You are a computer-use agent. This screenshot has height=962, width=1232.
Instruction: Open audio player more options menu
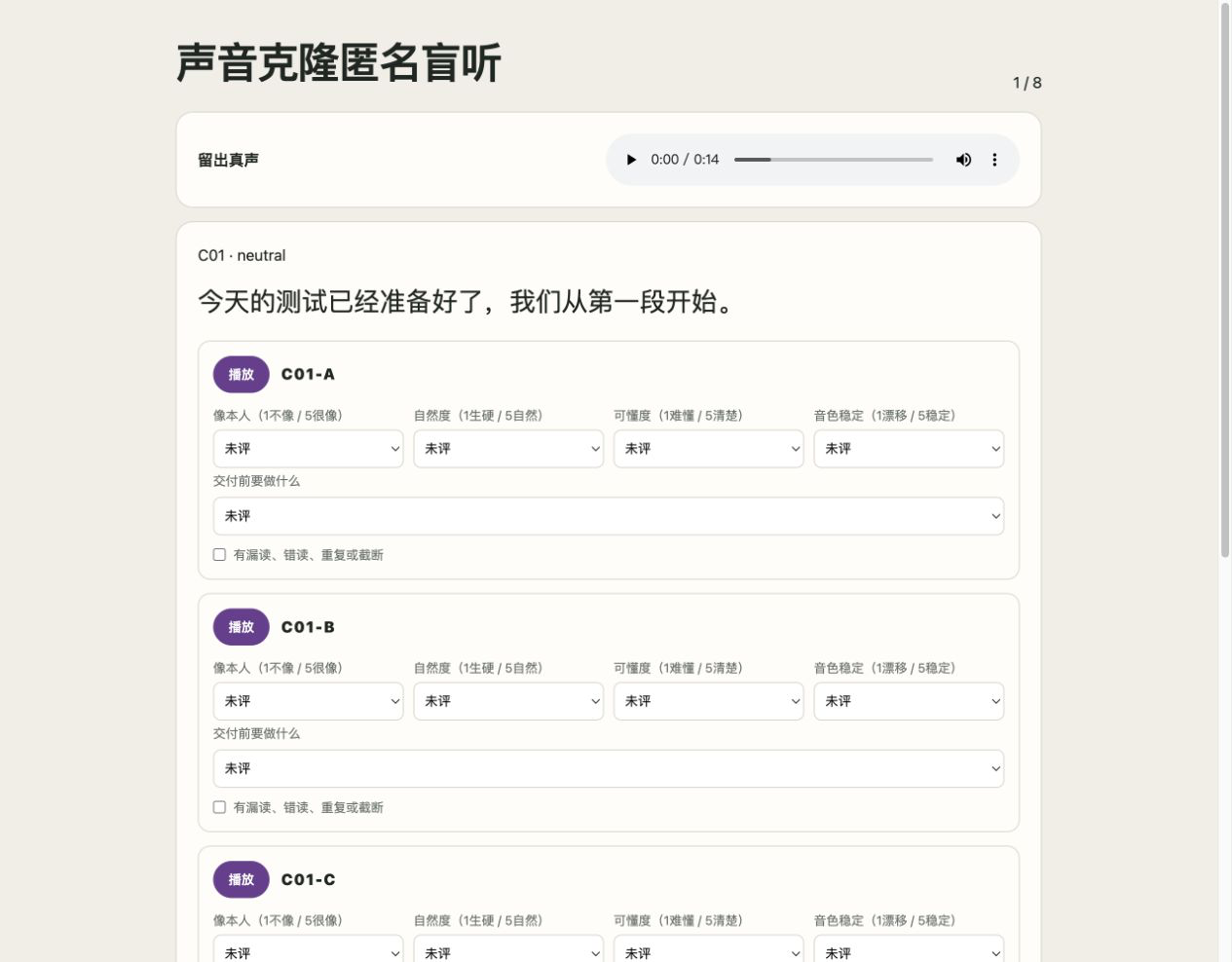point(994,160)
